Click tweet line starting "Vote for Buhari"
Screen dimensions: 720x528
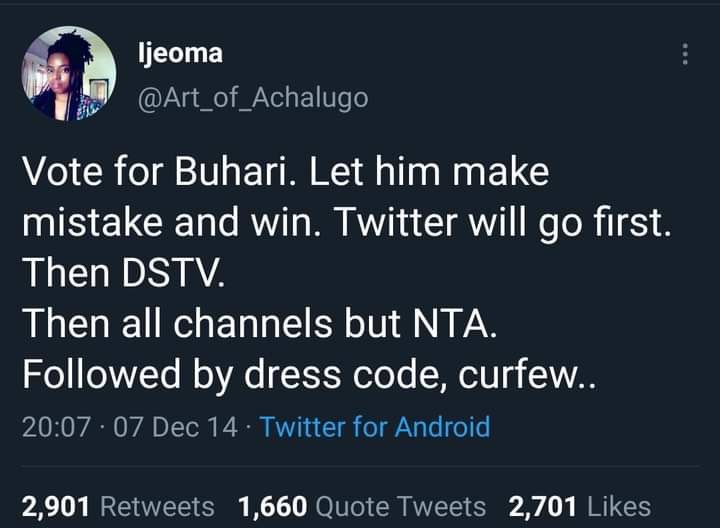click(x=286, y=173)
